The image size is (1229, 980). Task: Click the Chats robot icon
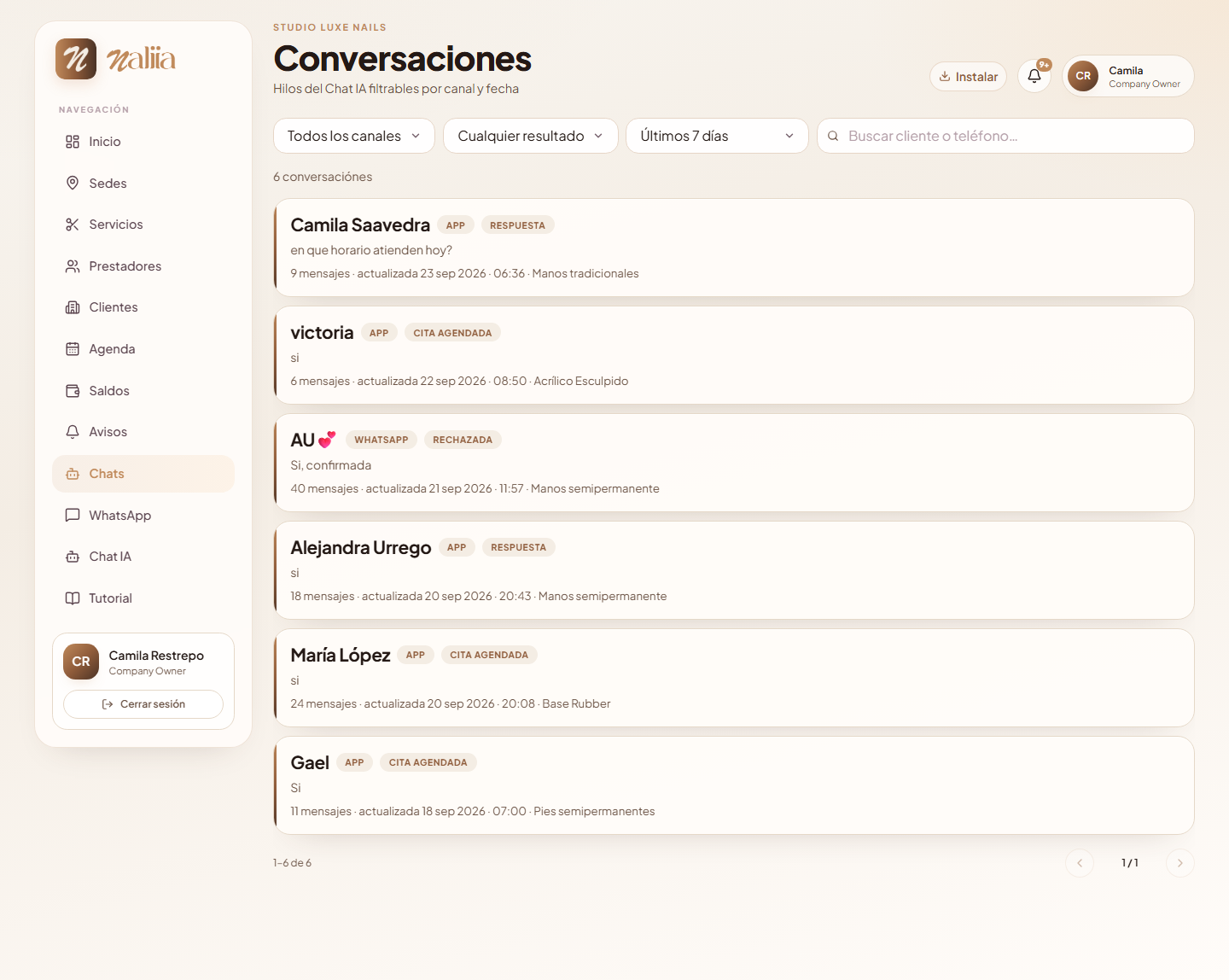(x=73, y=474)
